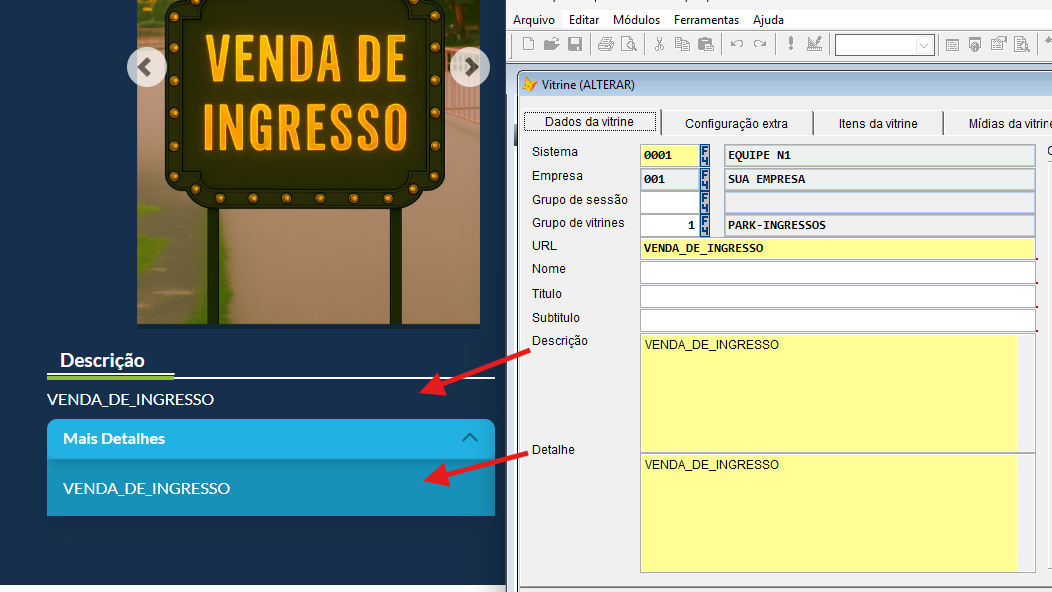
Task: Open the Módulos menu
Action: [x=636, y=20]
